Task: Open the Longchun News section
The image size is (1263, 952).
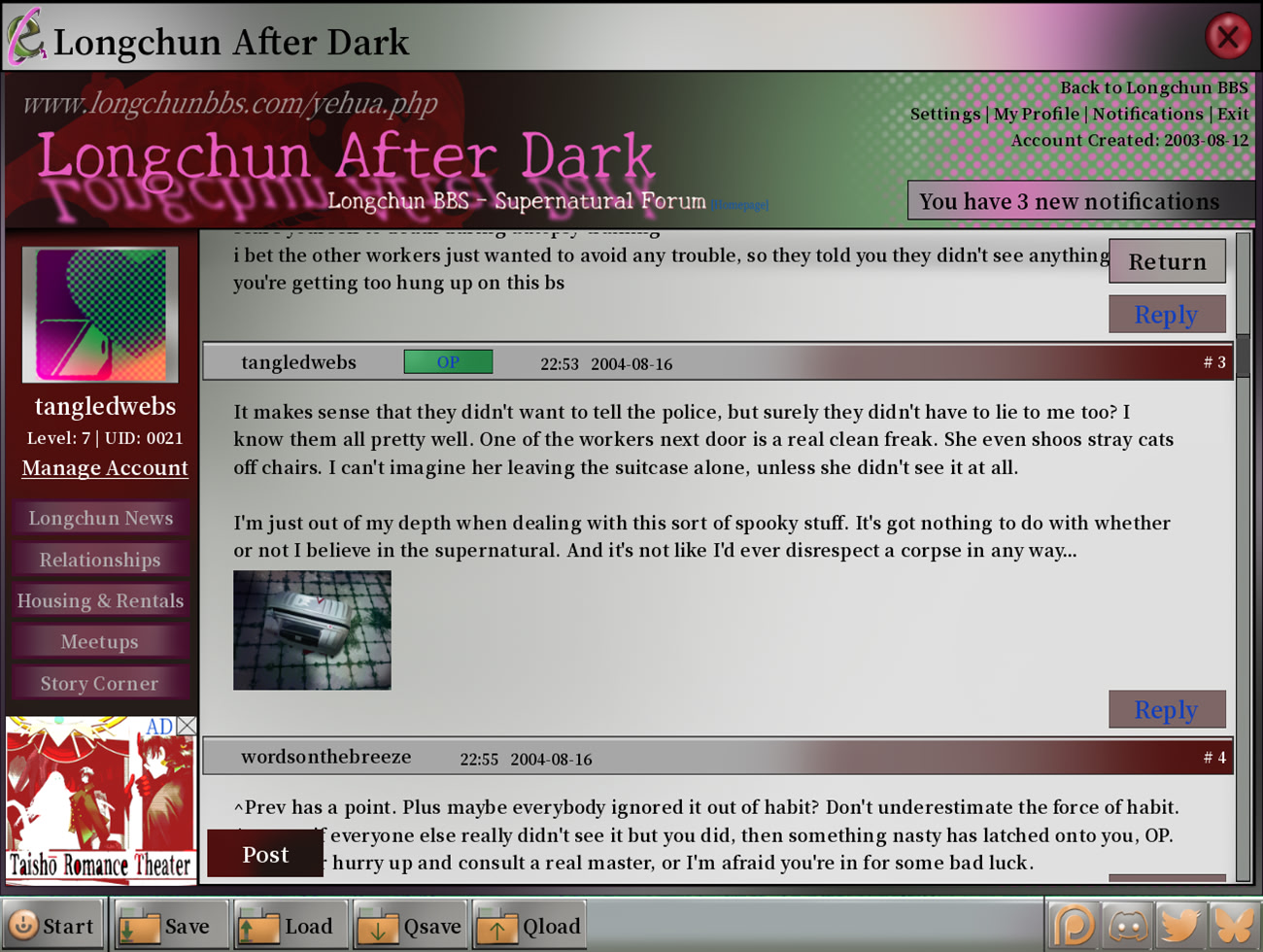Action: pos(100,518)
